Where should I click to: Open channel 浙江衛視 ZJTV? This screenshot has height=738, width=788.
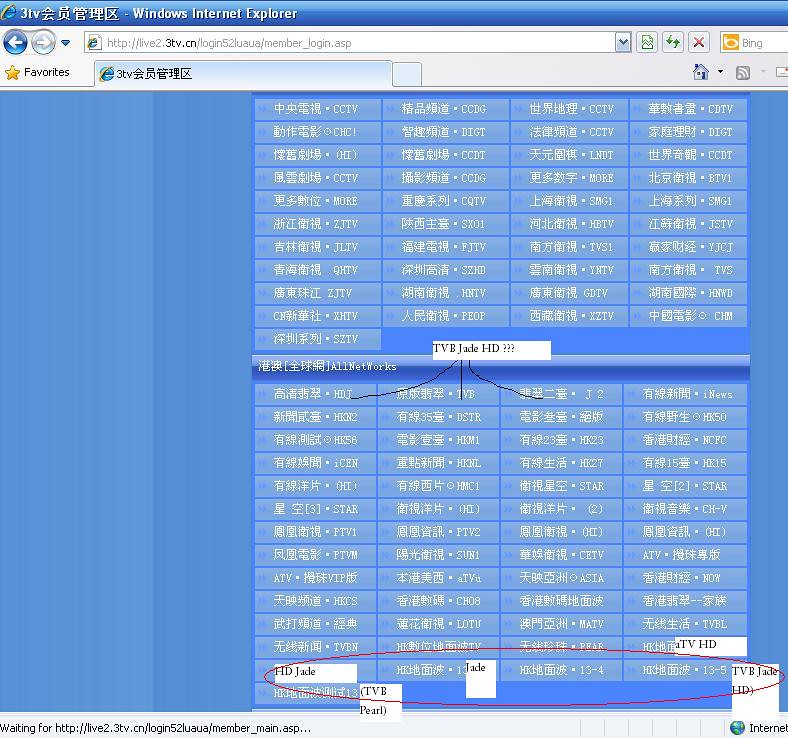318,224
